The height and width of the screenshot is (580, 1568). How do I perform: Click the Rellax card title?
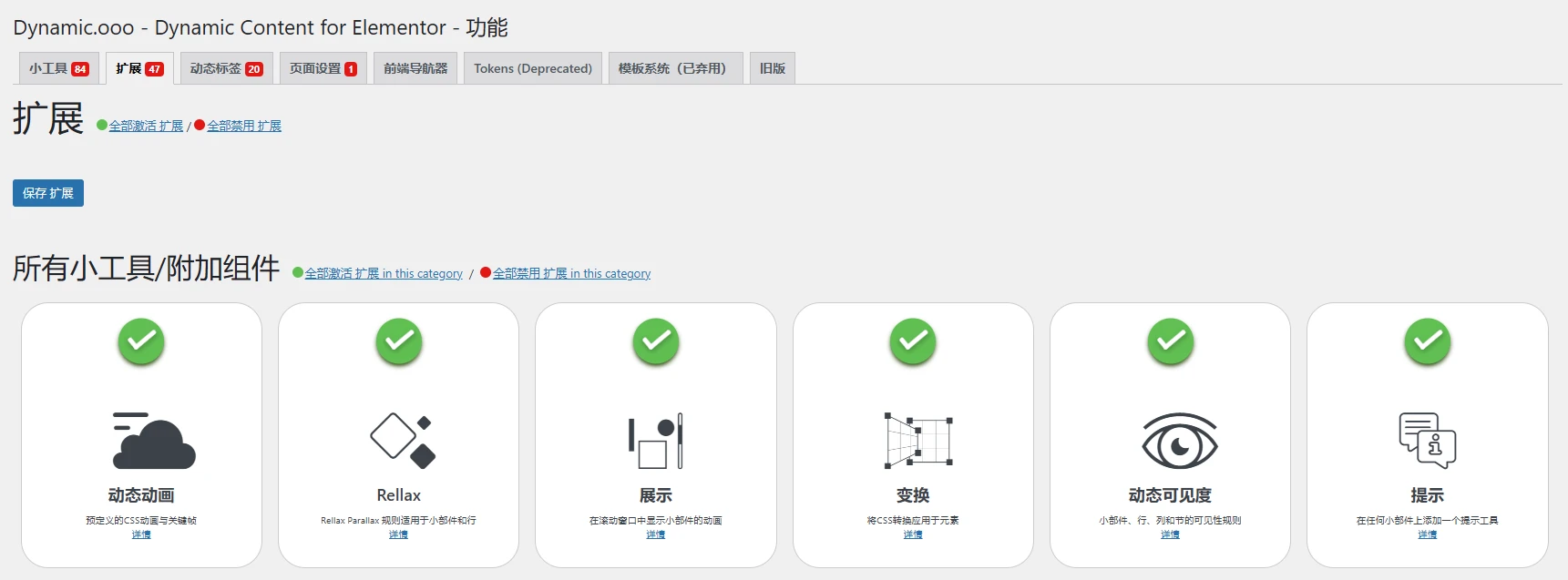[399, 495]
